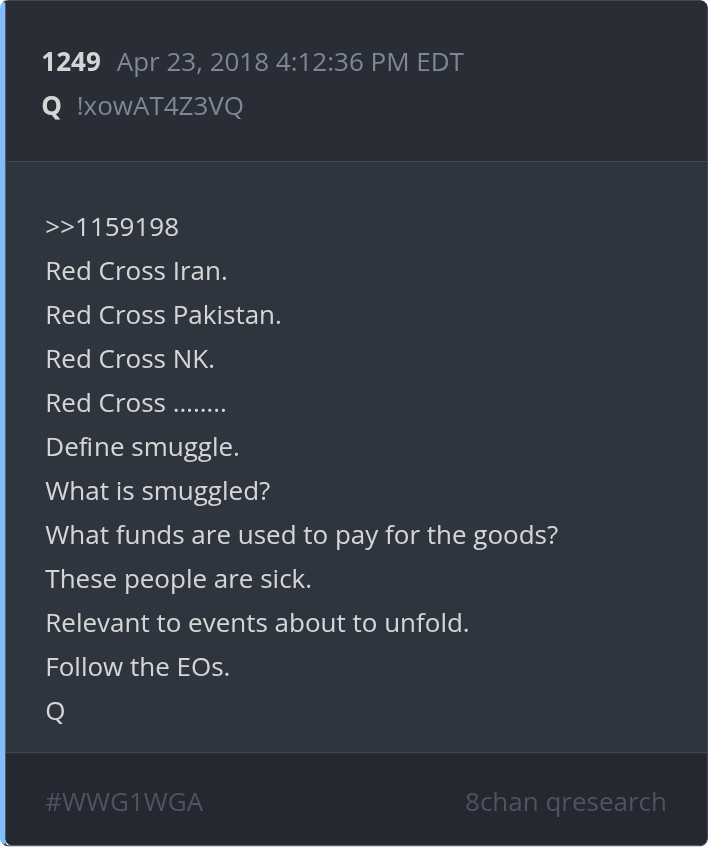Click the 'Define smuggle.' text
The width and height of the screenshot is (710, 848).
142,447
